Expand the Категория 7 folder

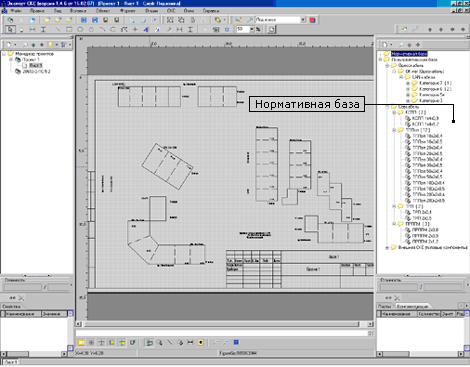[408, 83]
